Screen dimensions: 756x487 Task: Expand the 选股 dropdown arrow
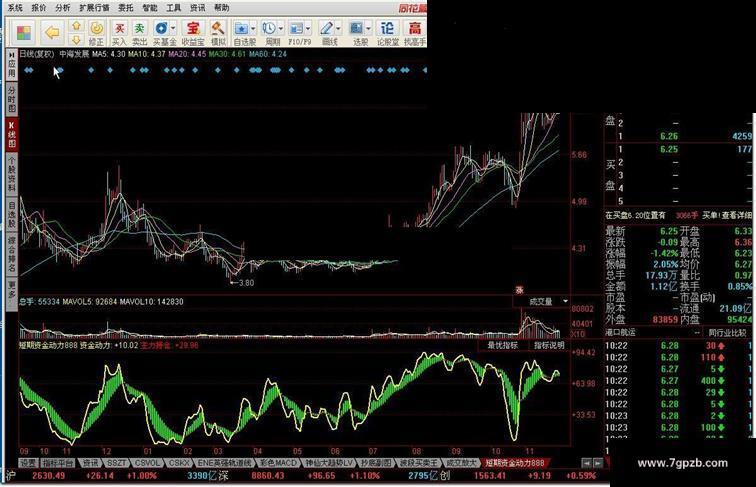[368, 28]
